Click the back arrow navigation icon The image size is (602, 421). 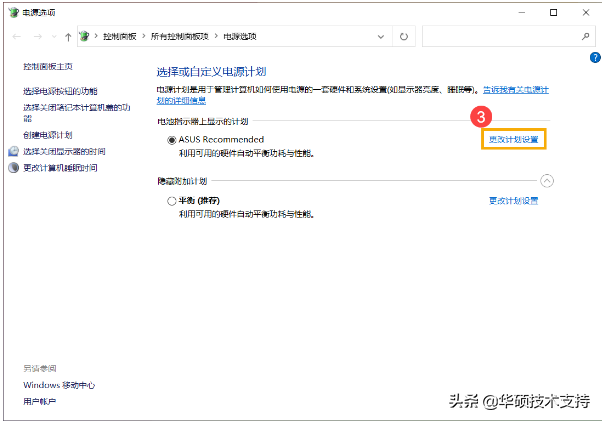[17, 36]
